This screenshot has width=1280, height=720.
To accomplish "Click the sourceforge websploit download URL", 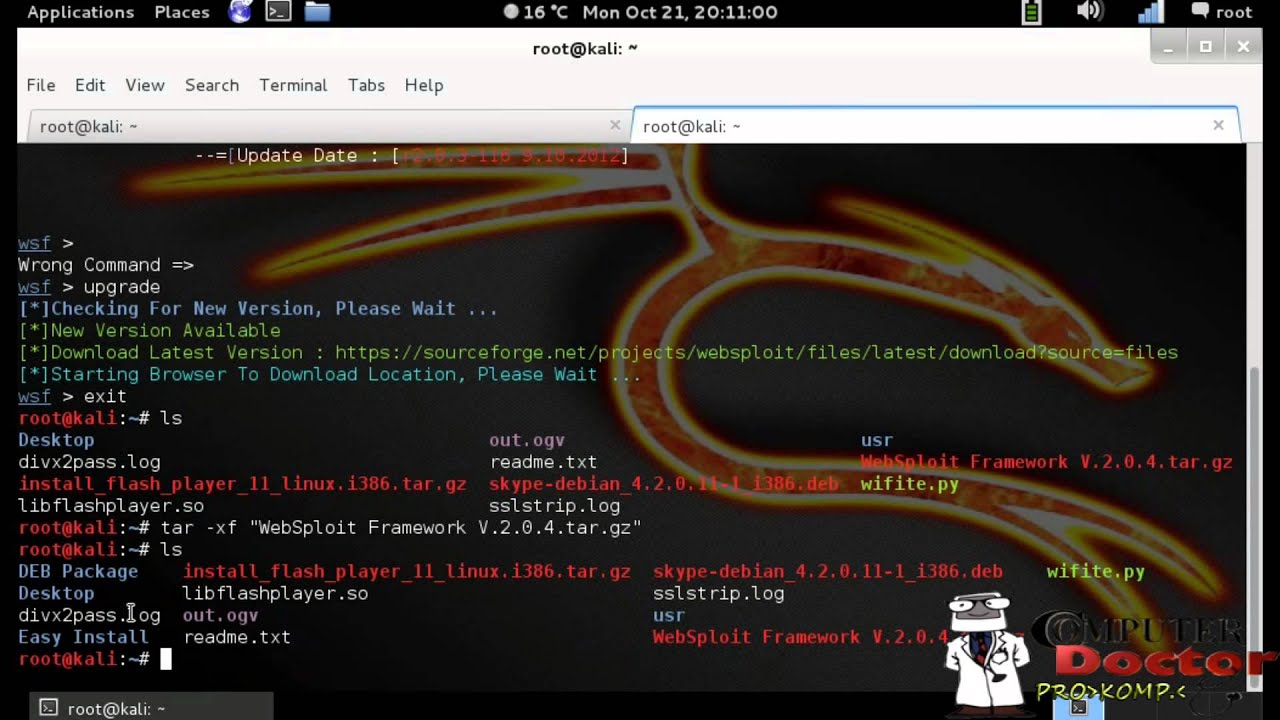I will pos(756,353).
